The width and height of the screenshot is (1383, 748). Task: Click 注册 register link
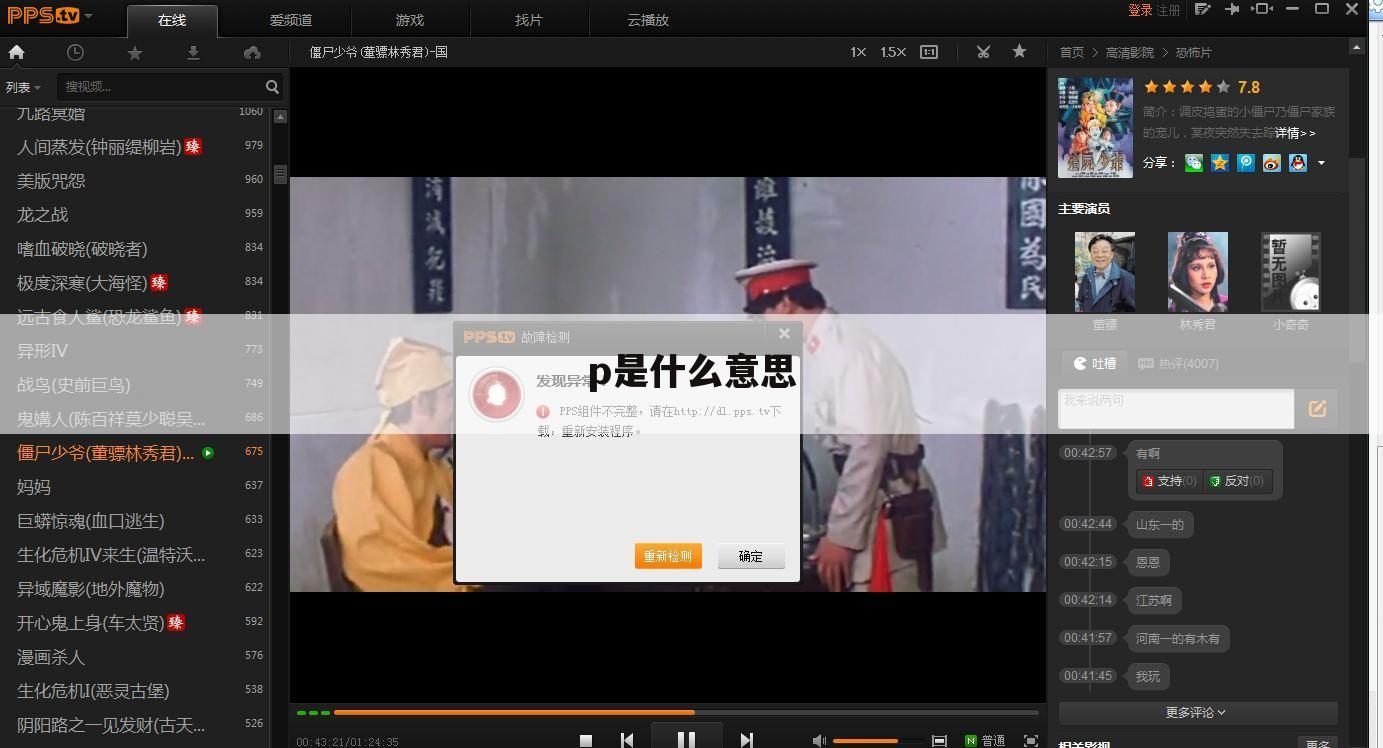tap(1169, 10)
